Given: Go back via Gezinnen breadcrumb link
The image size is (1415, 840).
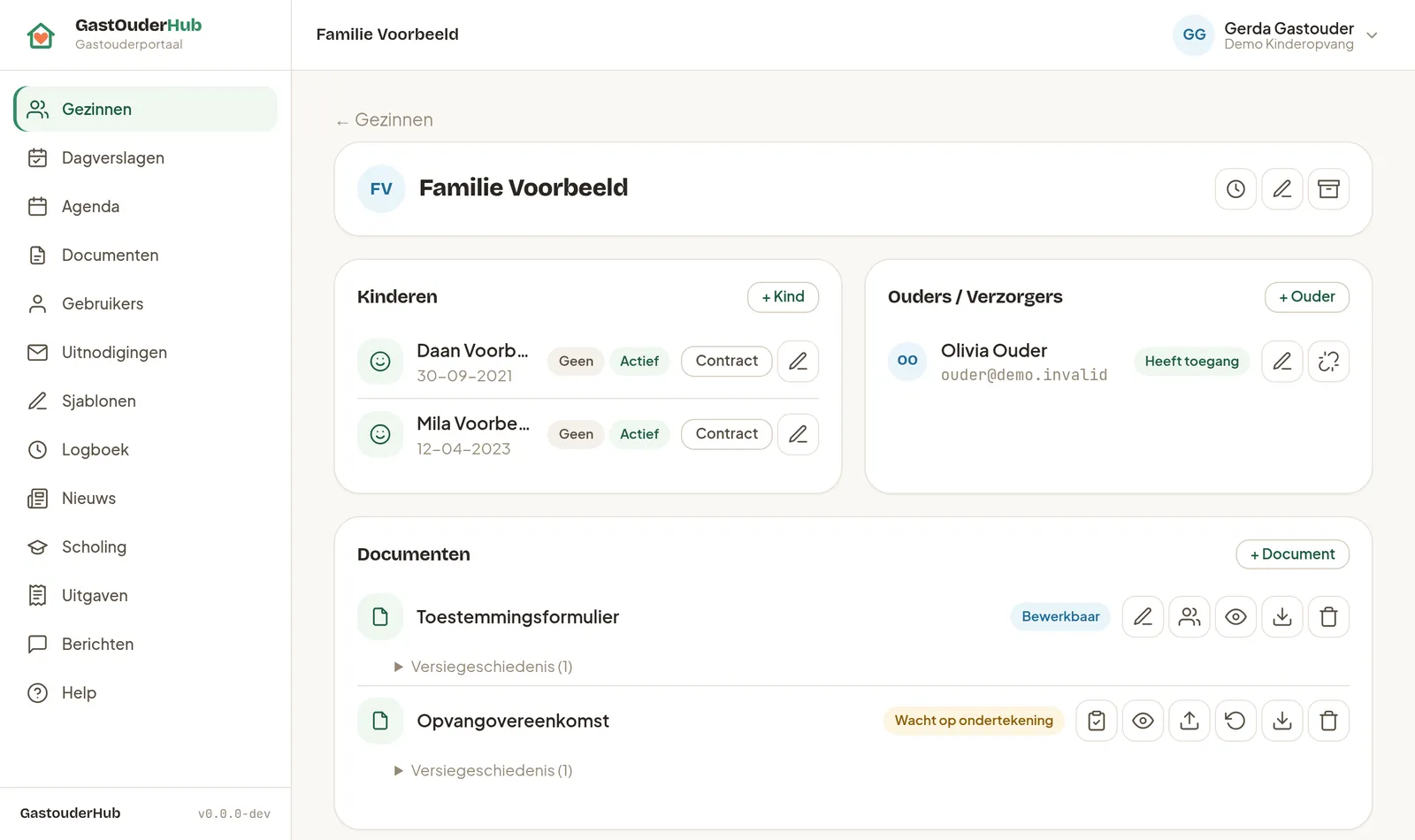Looking at the screenshot, I should 385,120.
